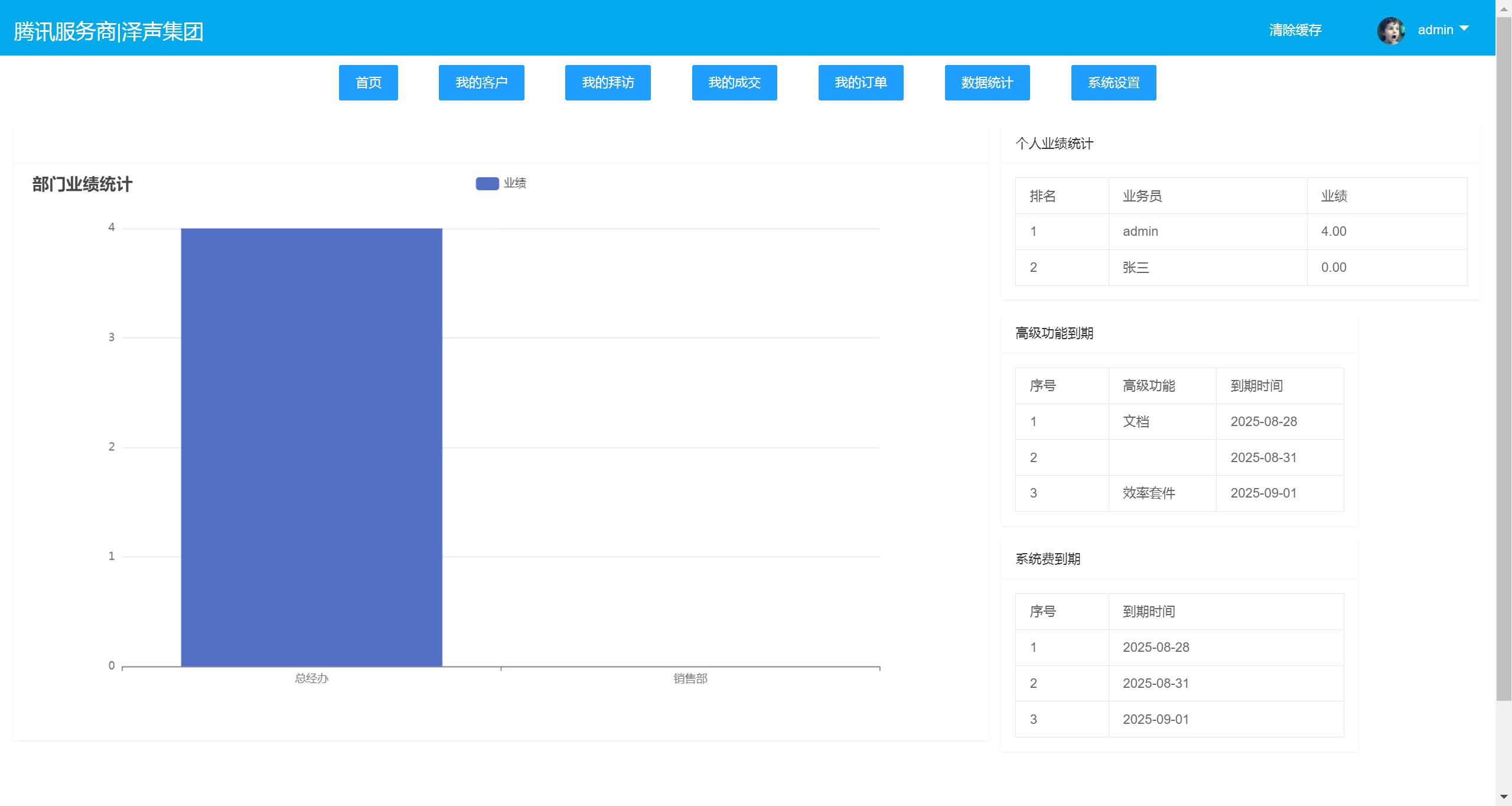Click the 到期时间 header in 系统费到期 table
Screen dimensions: 1512x806
tap(1226, 612)
